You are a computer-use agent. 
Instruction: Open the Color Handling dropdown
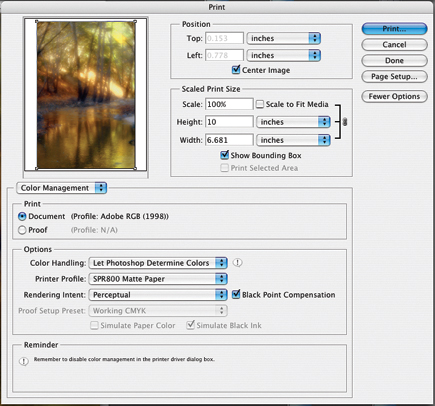coord(158,263)
